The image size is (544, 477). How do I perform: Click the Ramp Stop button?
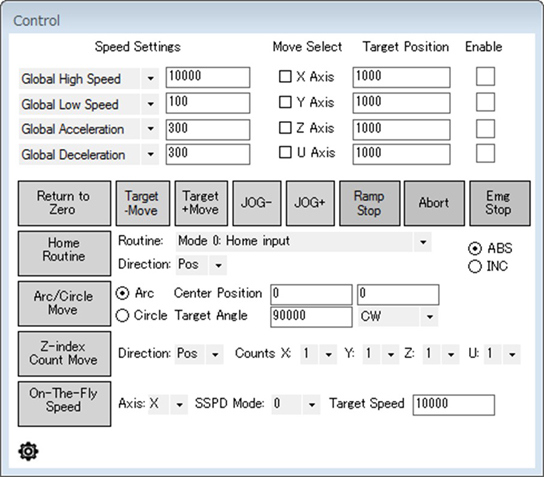(x=369, y=203)
